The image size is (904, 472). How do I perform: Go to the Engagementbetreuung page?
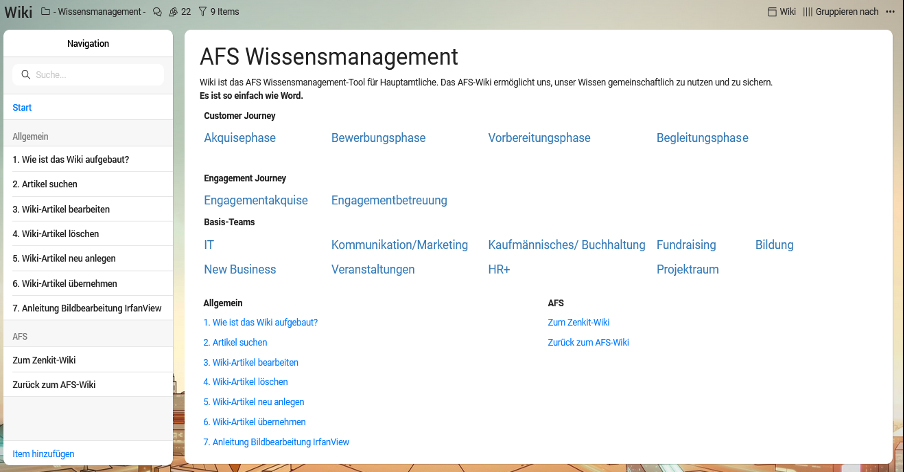pyautogui.click(x=389, y=200)
